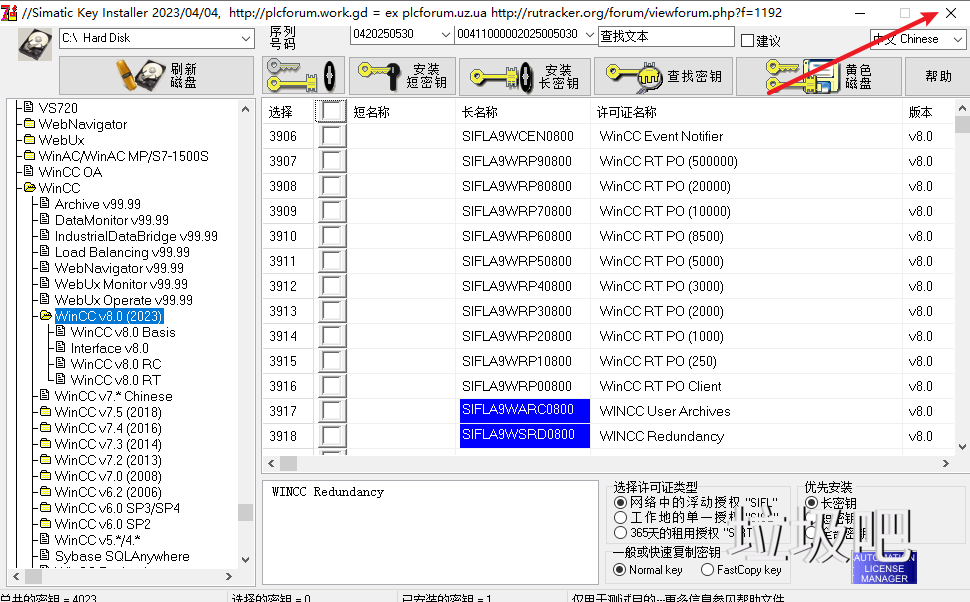
Task: Open the serial number 0420250530 dropdown
Action: click(x=445, y=34)
